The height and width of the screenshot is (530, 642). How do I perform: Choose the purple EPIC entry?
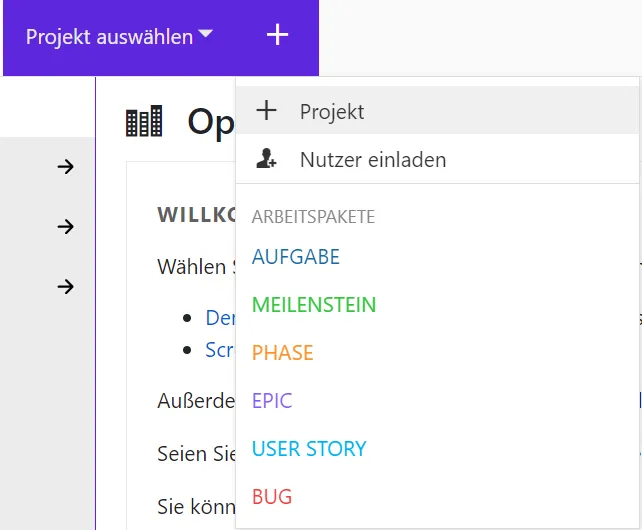pos(272,401)
